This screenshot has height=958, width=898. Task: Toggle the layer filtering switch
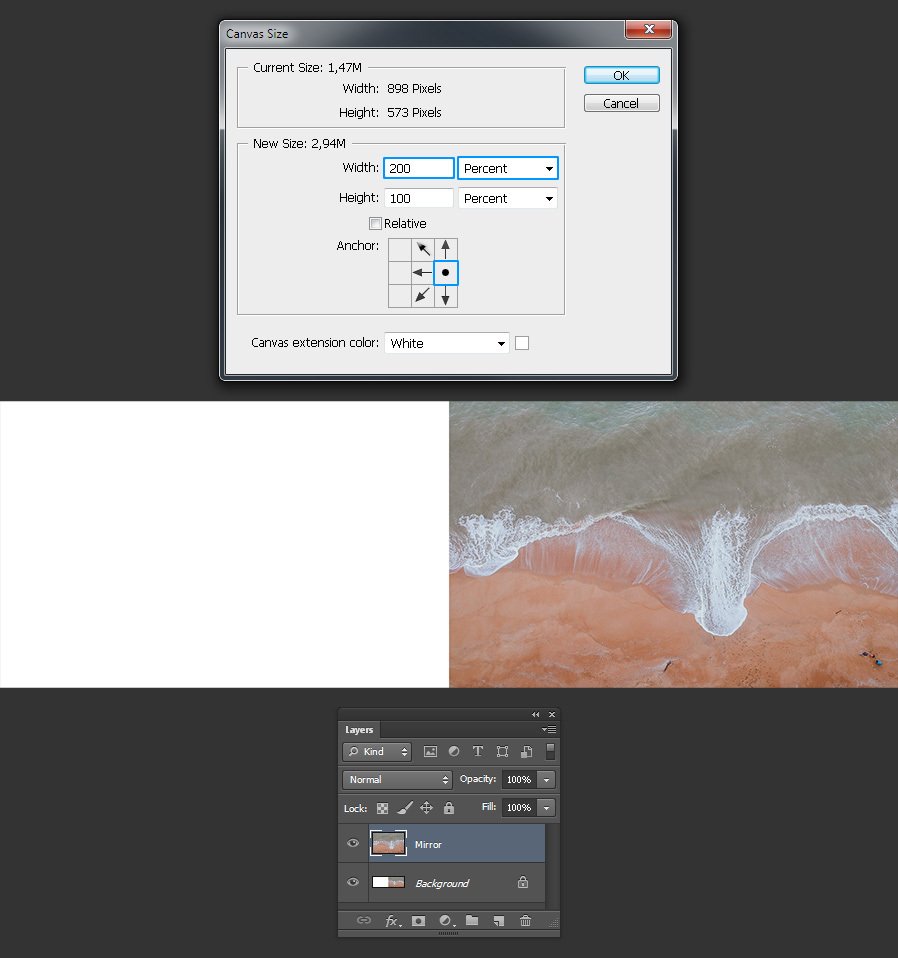(550, 751)
